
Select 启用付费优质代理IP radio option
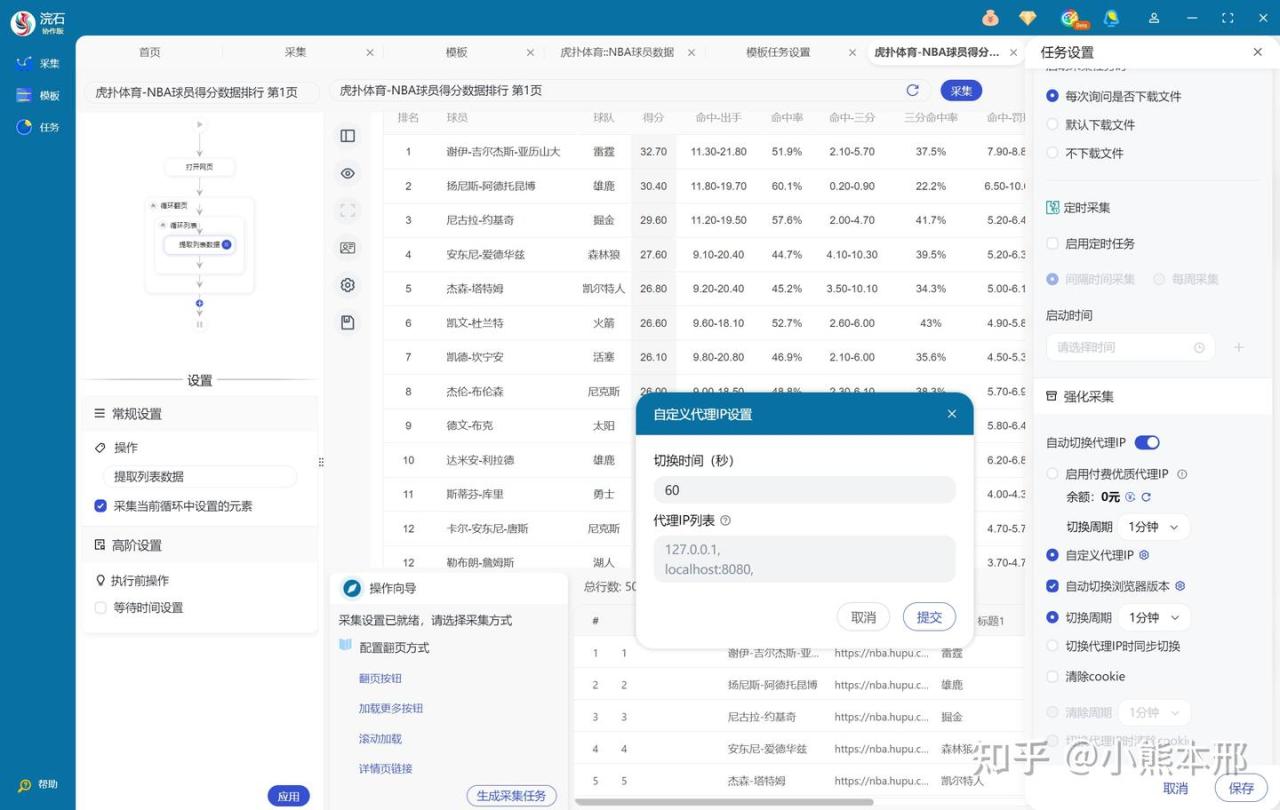pyautogui.click(x=1052, y=474)
